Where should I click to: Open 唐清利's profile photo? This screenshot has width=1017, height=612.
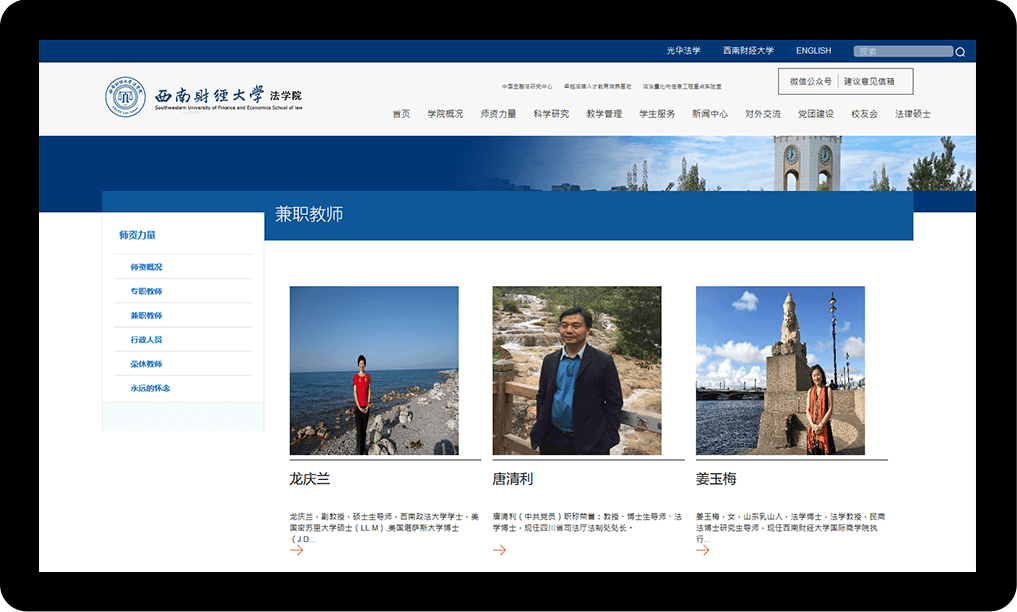[577, 371]
